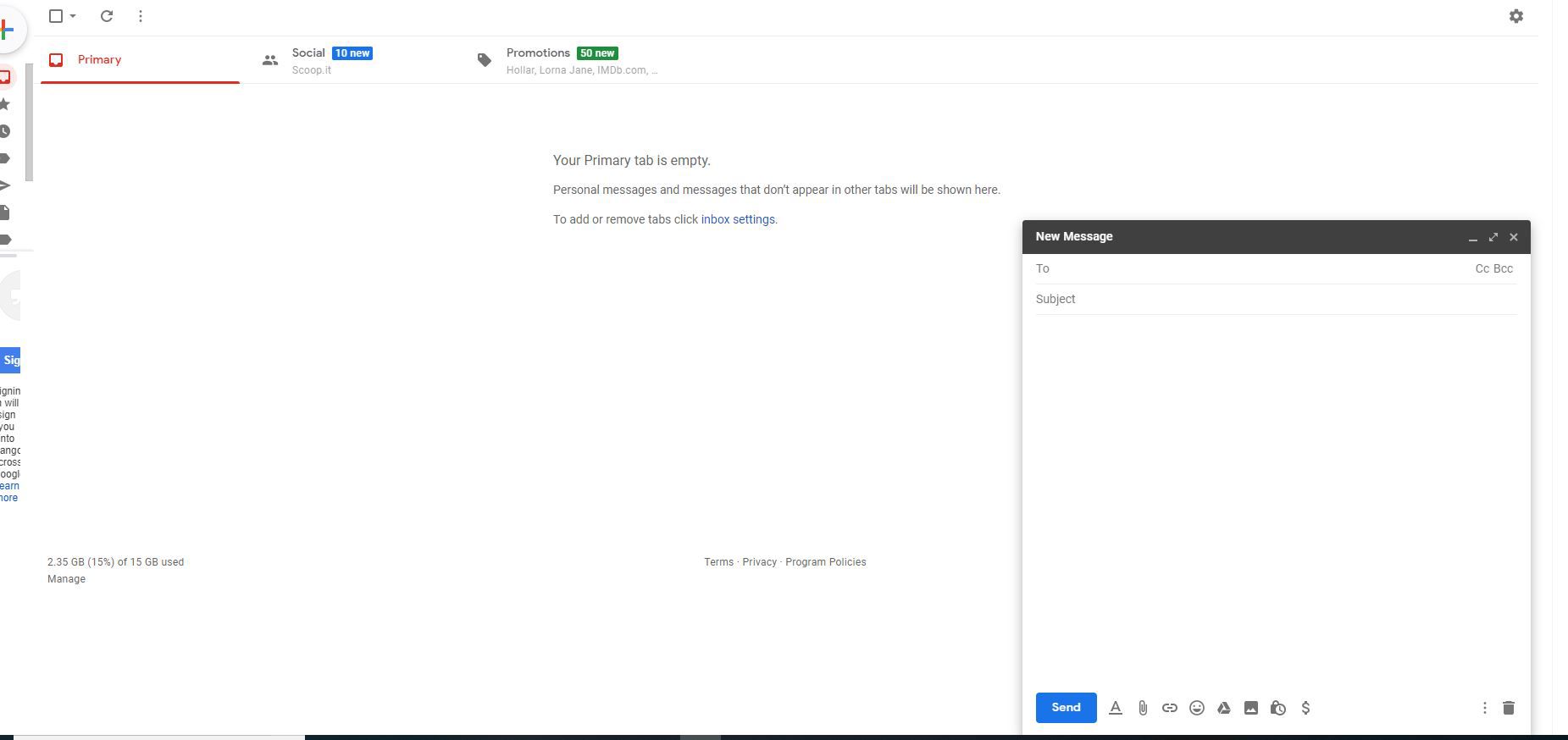1568x740 pixels.
Task: Click Manage storage link
Action: click(66, 579)
